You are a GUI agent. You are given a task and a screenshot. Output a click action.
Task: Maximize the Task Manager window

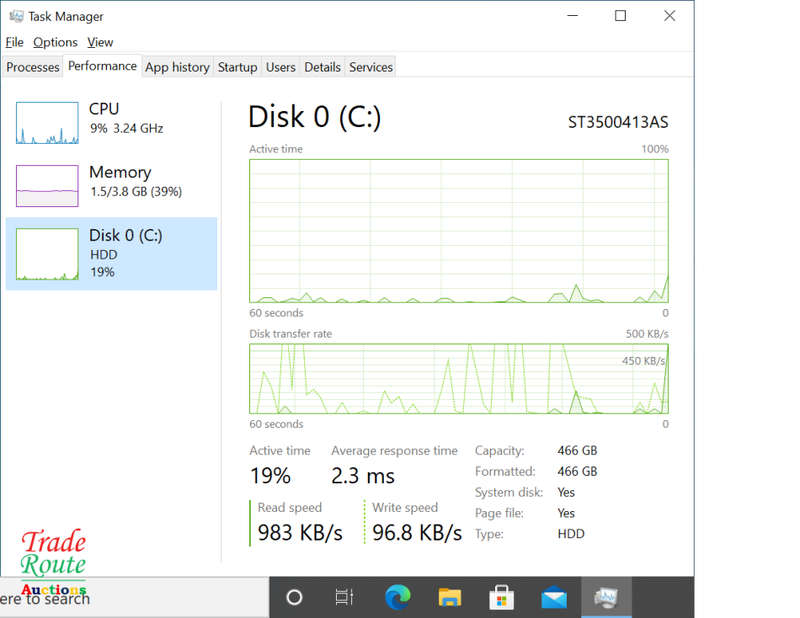pos(620,16)
